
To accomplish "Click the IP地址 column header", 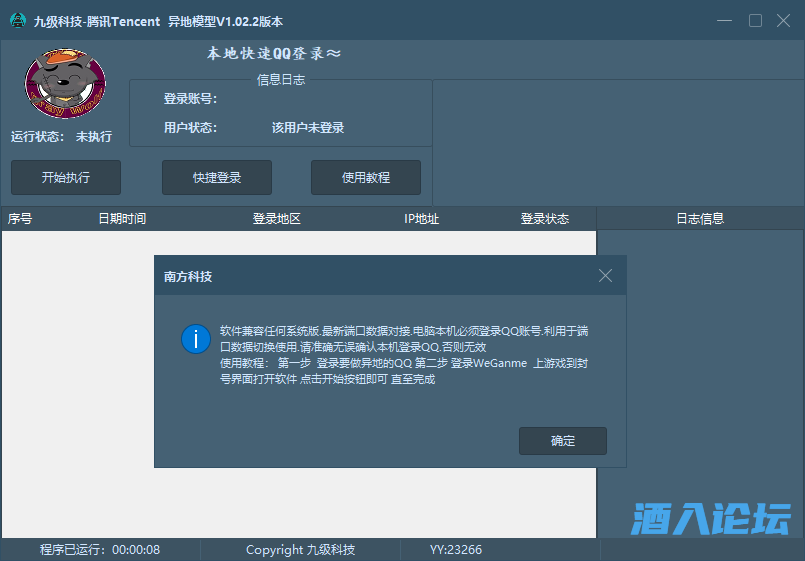I will pyautogui.click(x=421, y=219).
